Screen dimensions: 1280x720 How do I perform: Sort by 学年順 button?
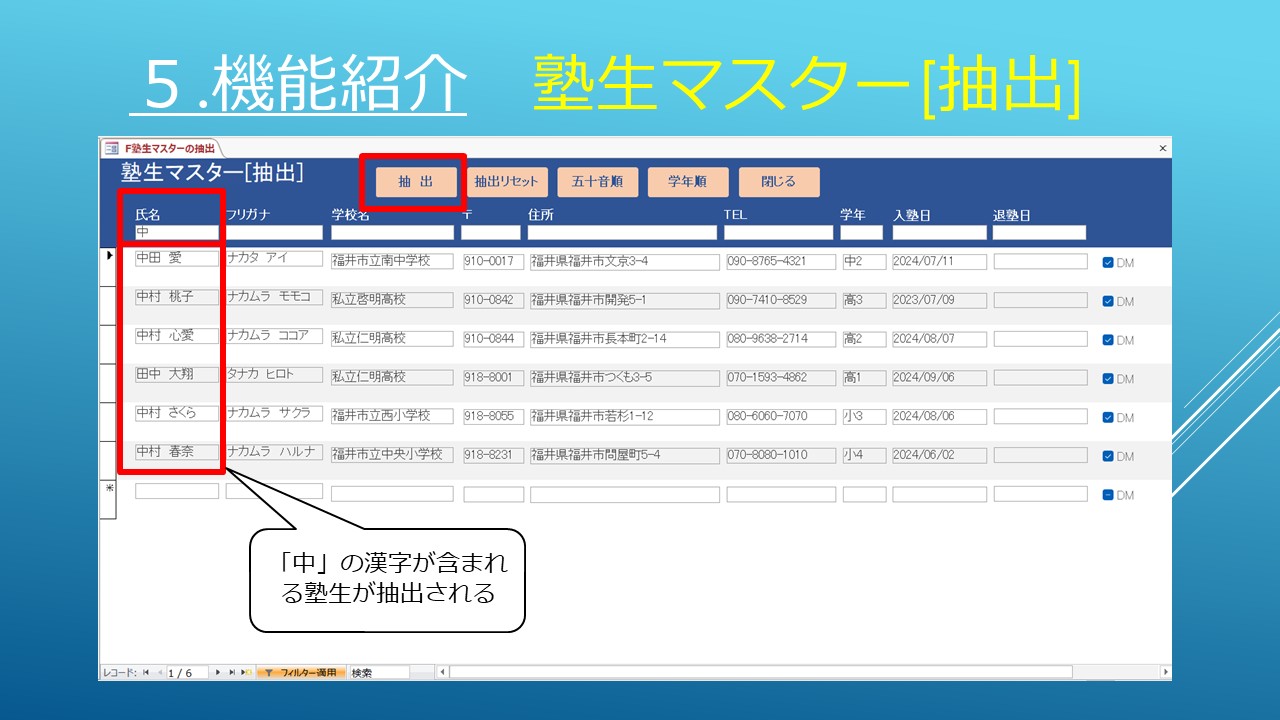point(687,182)
